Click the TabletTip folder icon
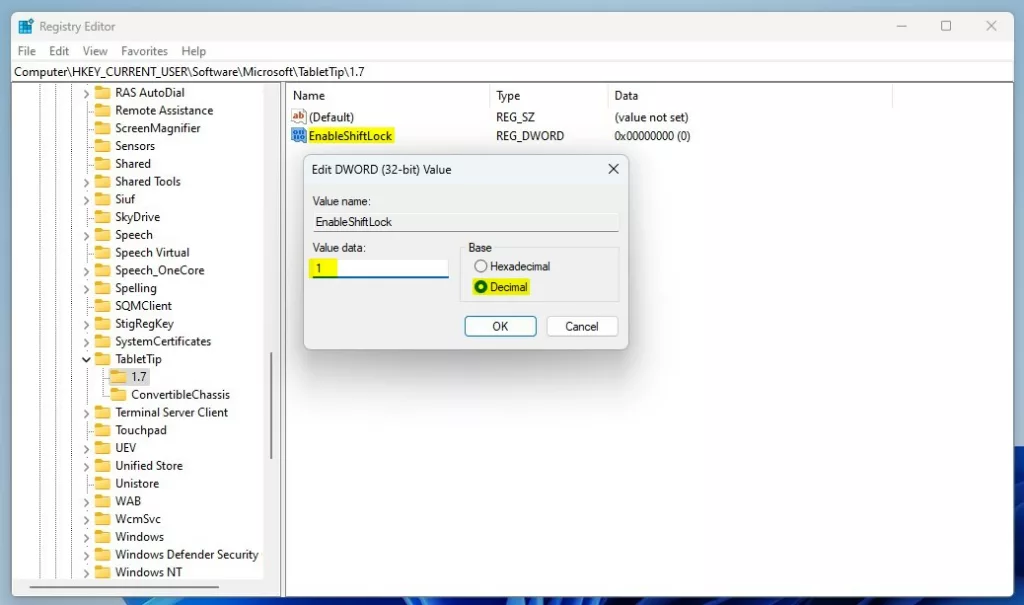 [x=103, y=358]
